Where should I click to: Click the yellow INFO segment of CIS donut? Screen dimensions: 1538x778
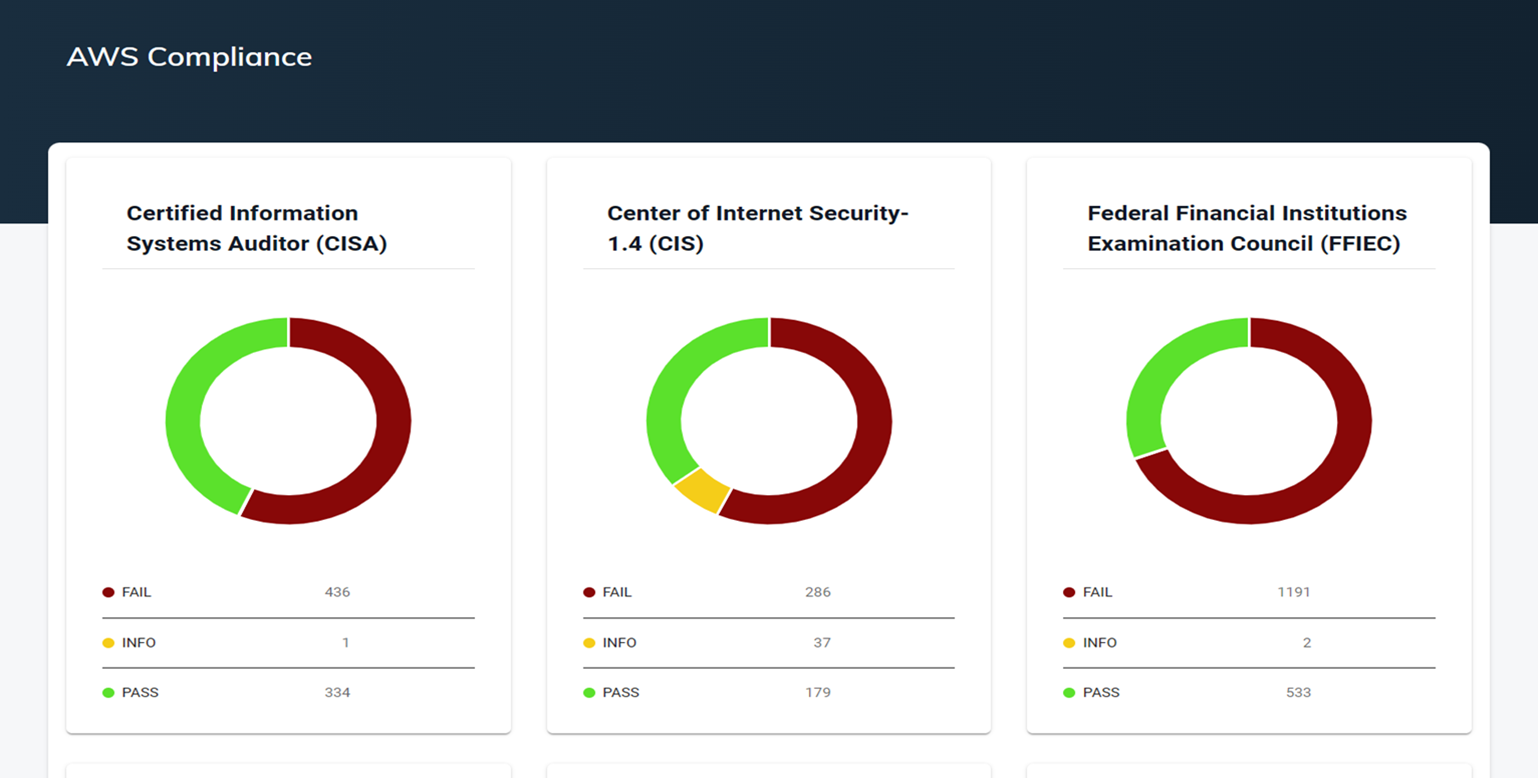tap(702, 490)
